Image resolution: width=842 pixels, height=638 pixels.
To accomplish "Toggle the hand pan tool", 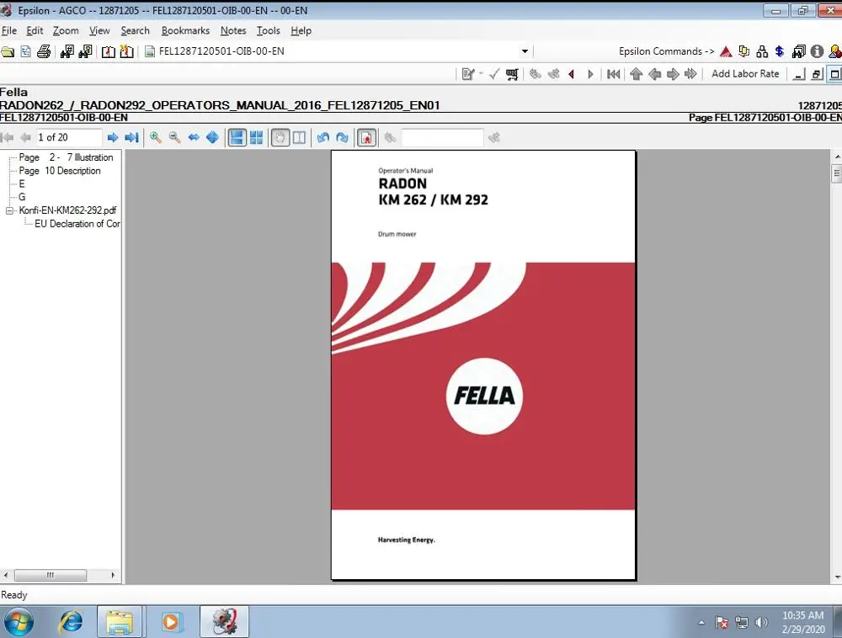I will point(280,137).
